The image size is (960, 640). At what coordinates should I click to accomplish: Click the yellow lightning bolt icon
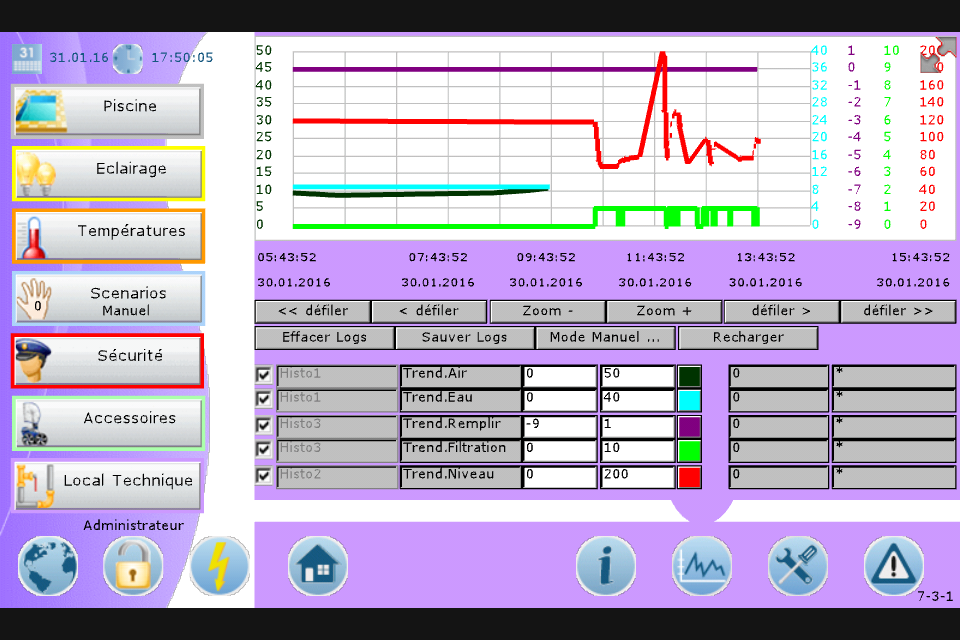[220, 566]
